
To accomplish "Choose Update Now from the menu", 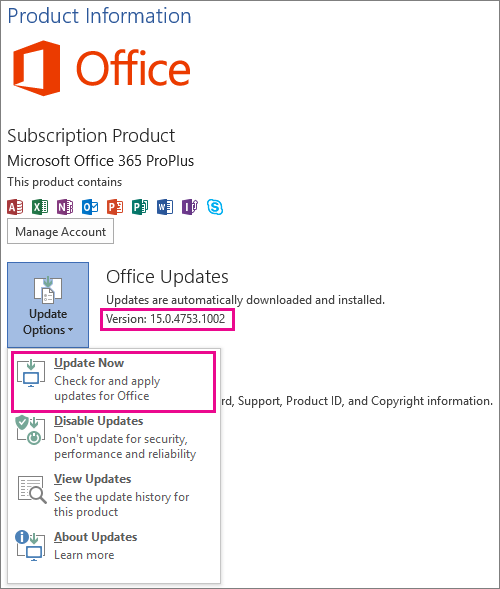I will (113, 381).
